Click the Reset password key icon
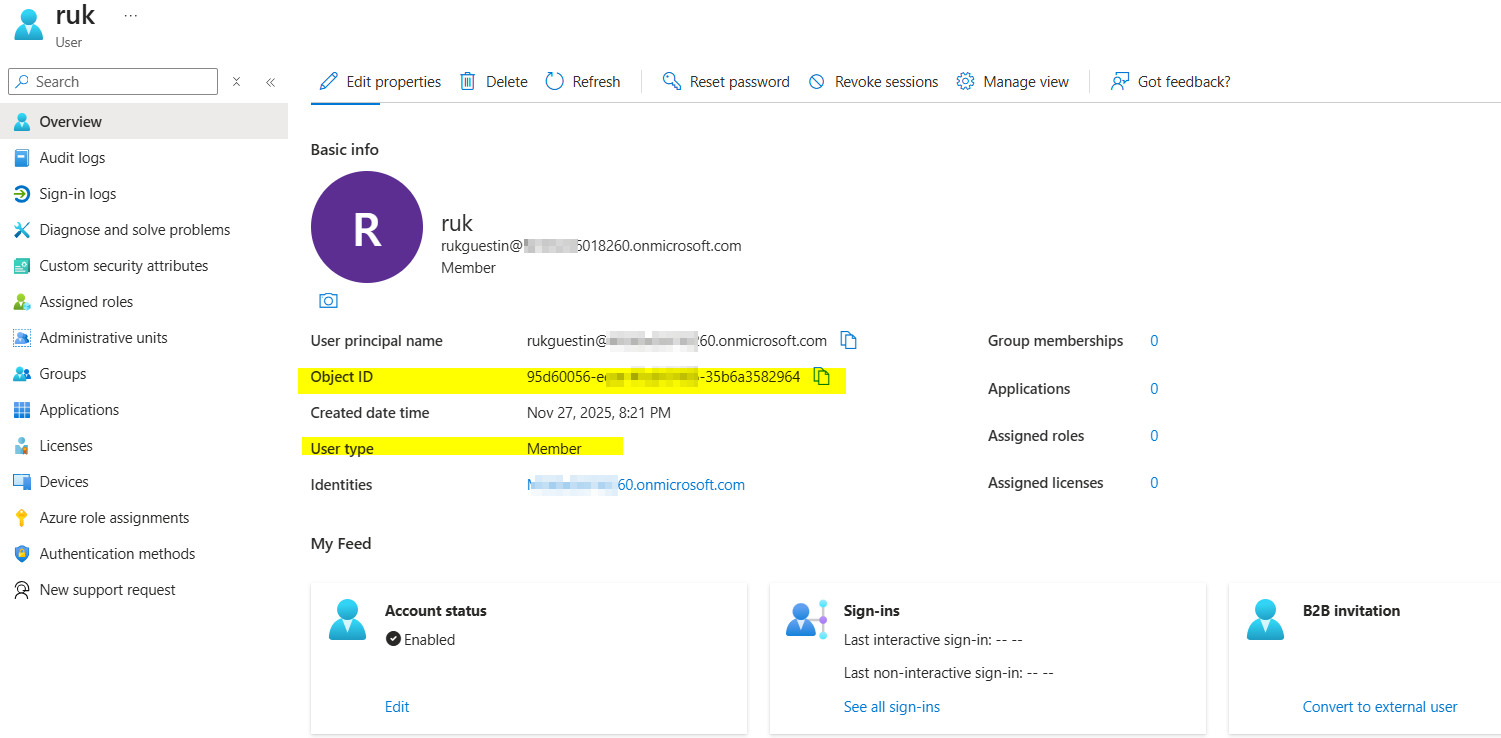The image size is (1501, 738). (x=672, y=81)
